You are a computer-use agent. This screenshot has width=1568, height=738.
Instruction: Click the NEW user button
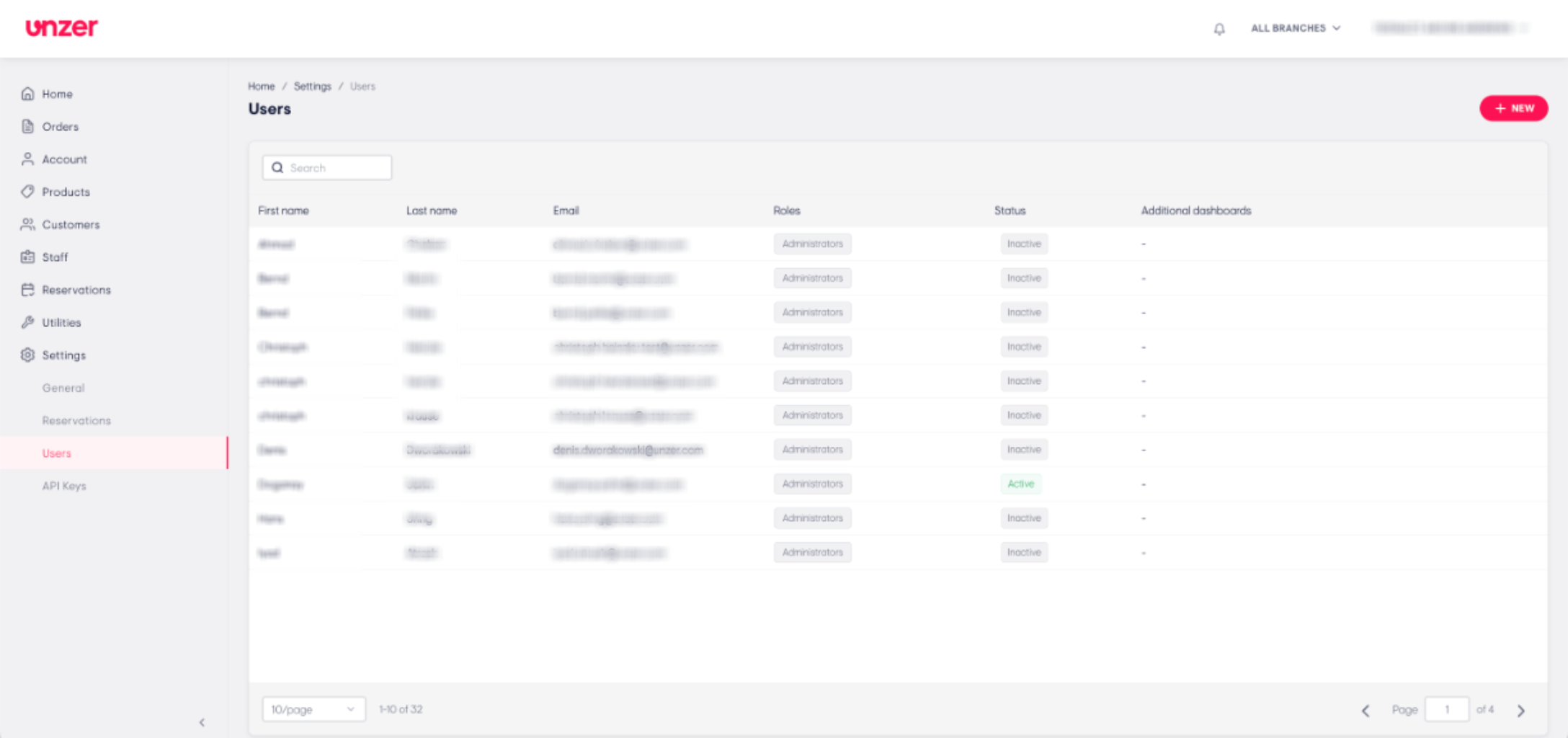1513,108
